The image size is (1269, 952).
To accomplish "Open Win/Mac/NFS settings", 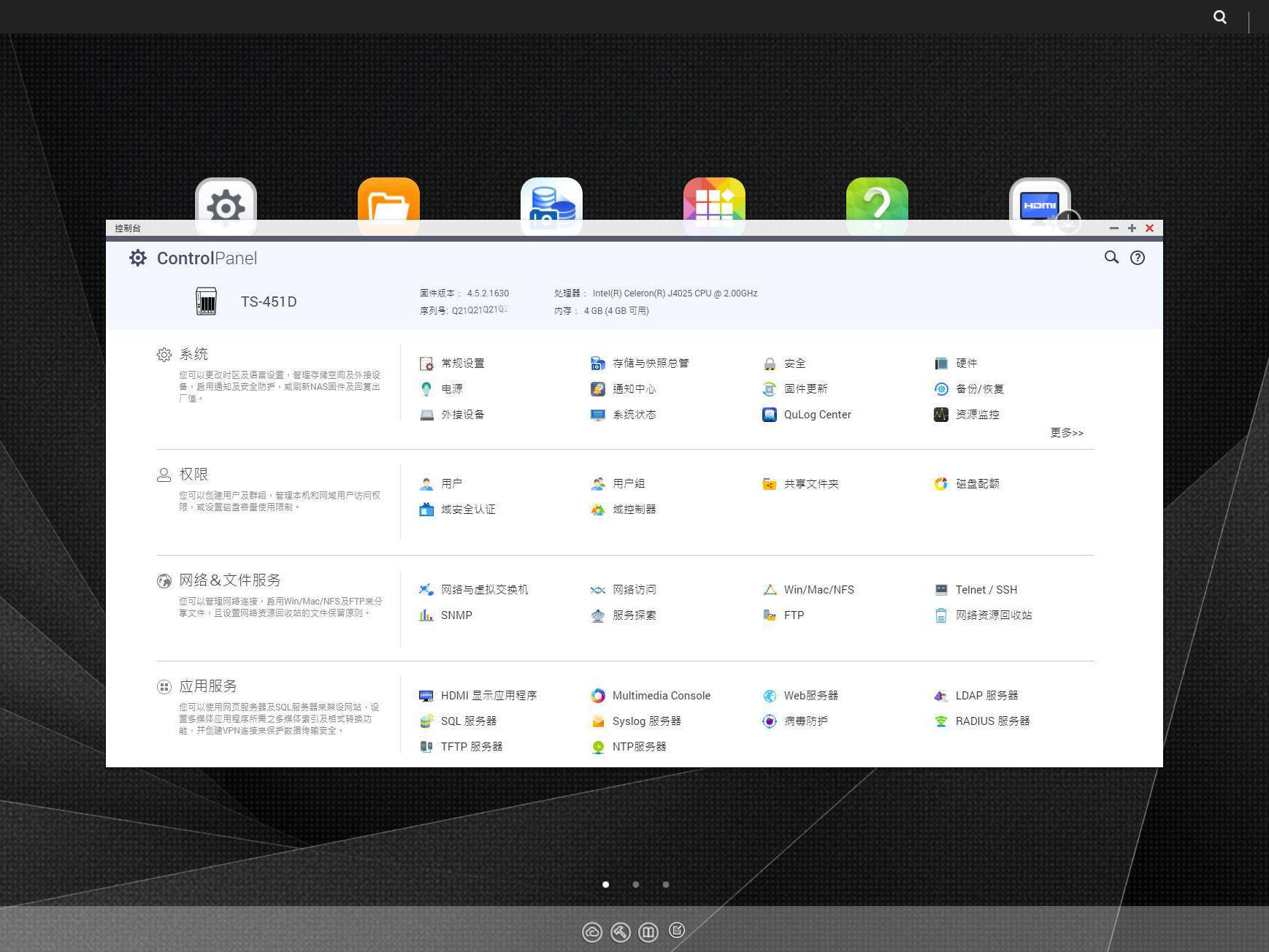I will click(818, 589).
